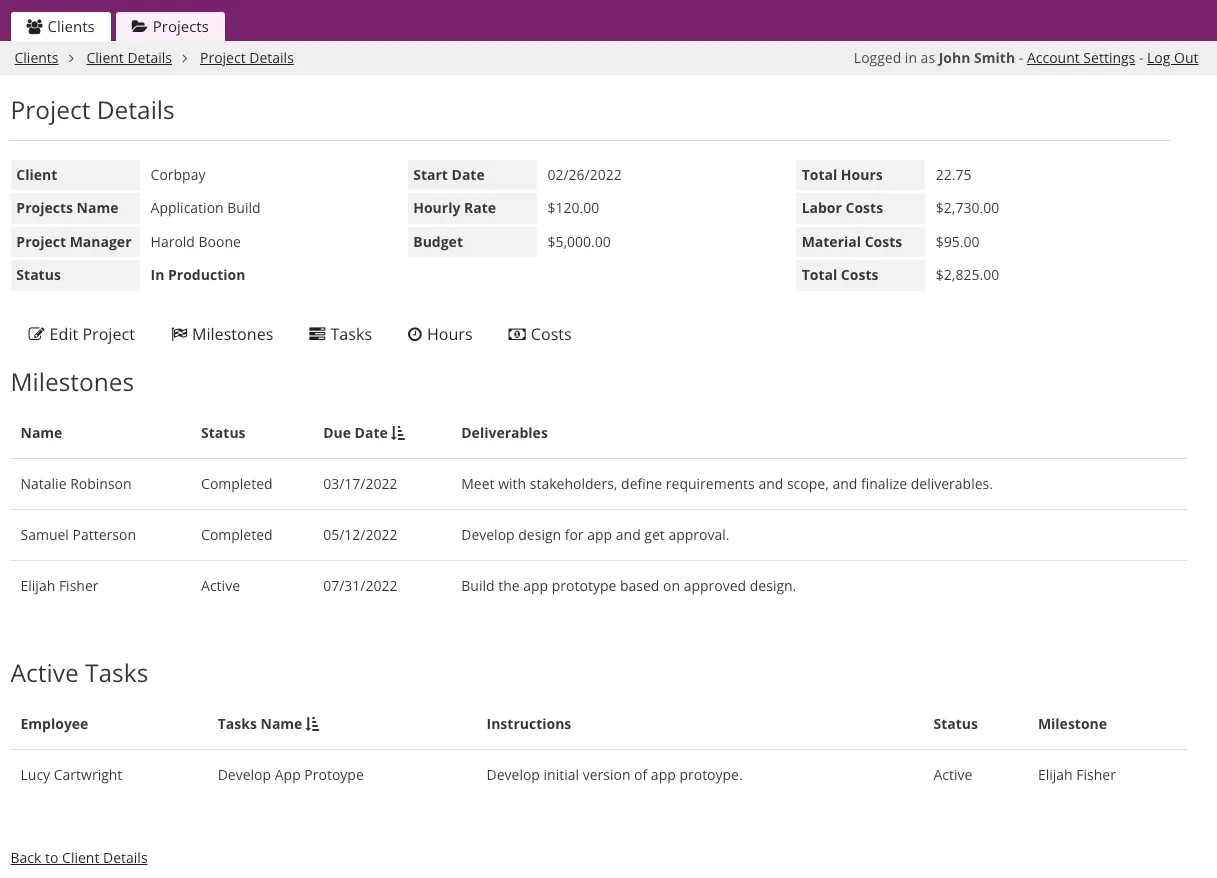
Task: Open Costs via the money icon
Action: (517, 334)
